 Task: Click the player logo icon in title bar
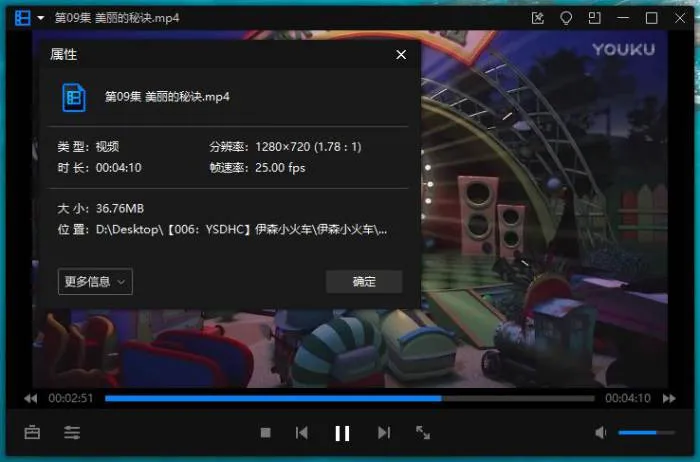(x=22, y=18)
